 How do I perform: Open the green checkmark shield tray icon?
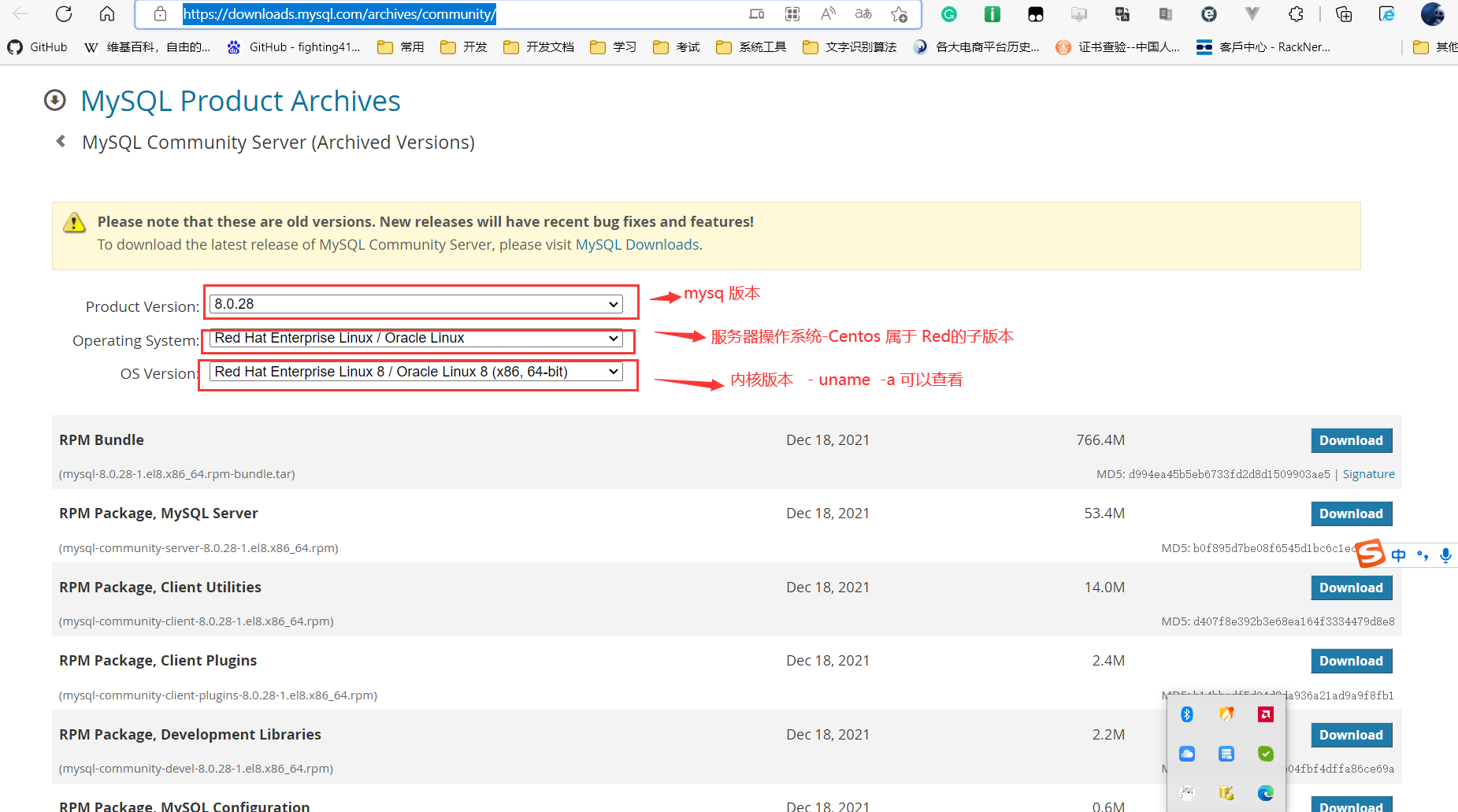click(1266, 754)
